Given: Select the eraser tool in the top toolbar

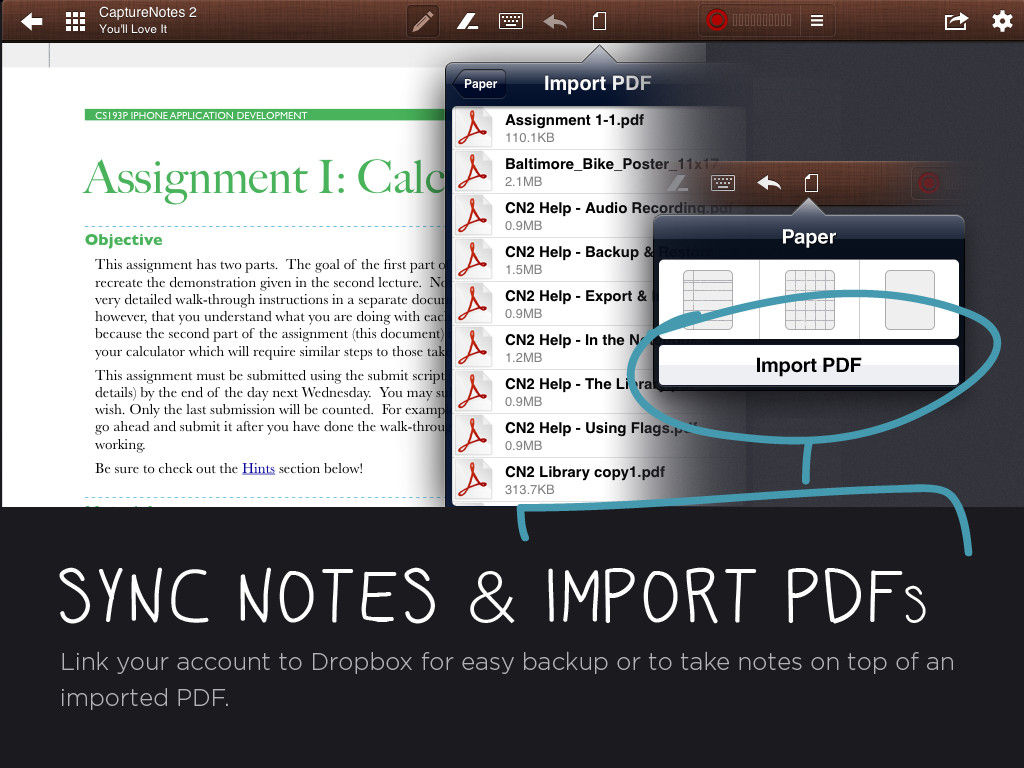Looking at the screenshot, I should tap(467, 22).
